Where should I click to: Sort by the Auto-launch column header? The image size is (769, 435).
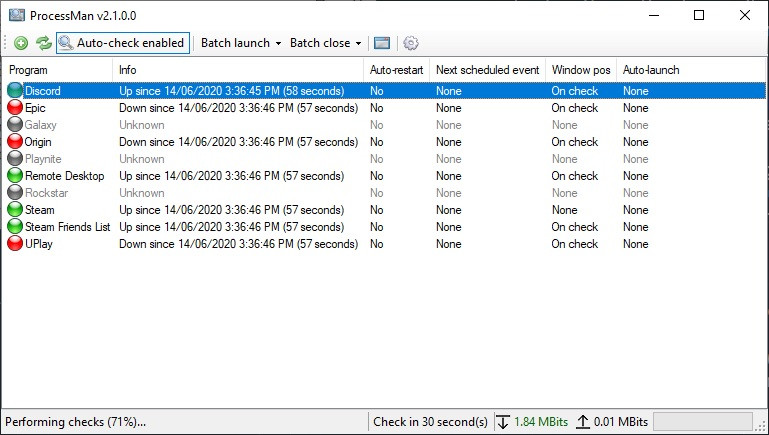pos(651,70)
